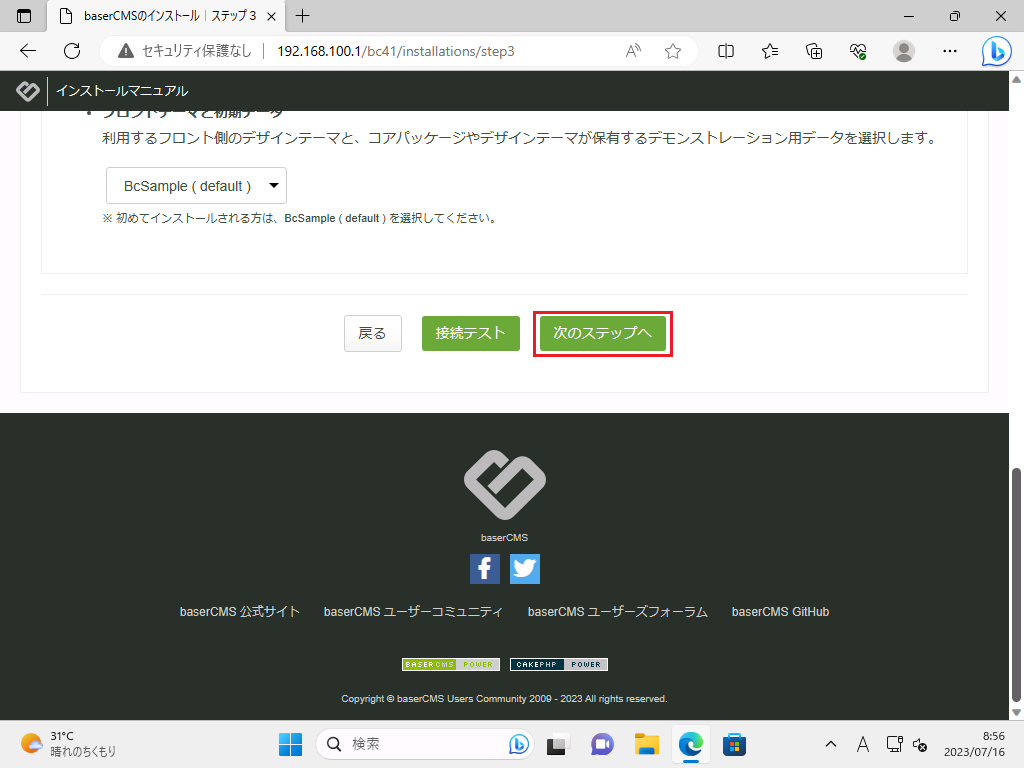The image size is (1024, 768).
Task: Click the 次のステップへ button
Action: tap(602, 333)
